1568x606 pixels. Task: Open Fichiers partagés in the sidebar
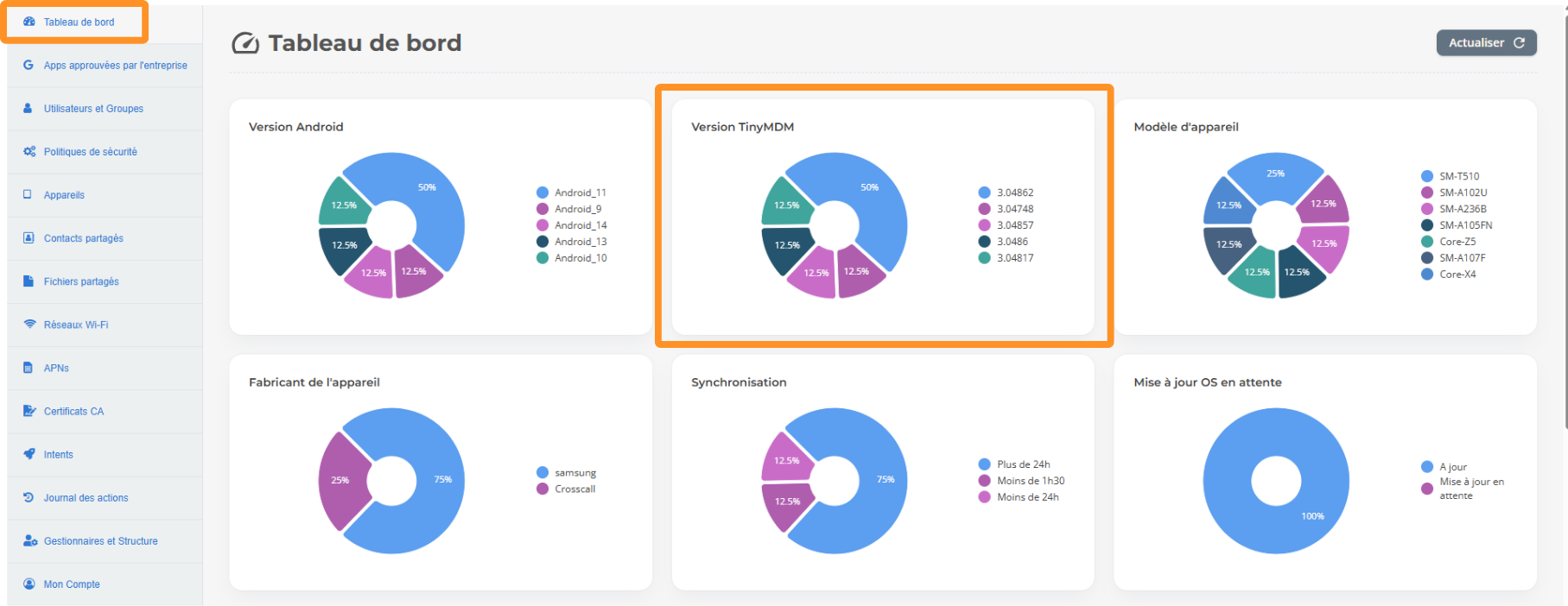click(81, 281)
